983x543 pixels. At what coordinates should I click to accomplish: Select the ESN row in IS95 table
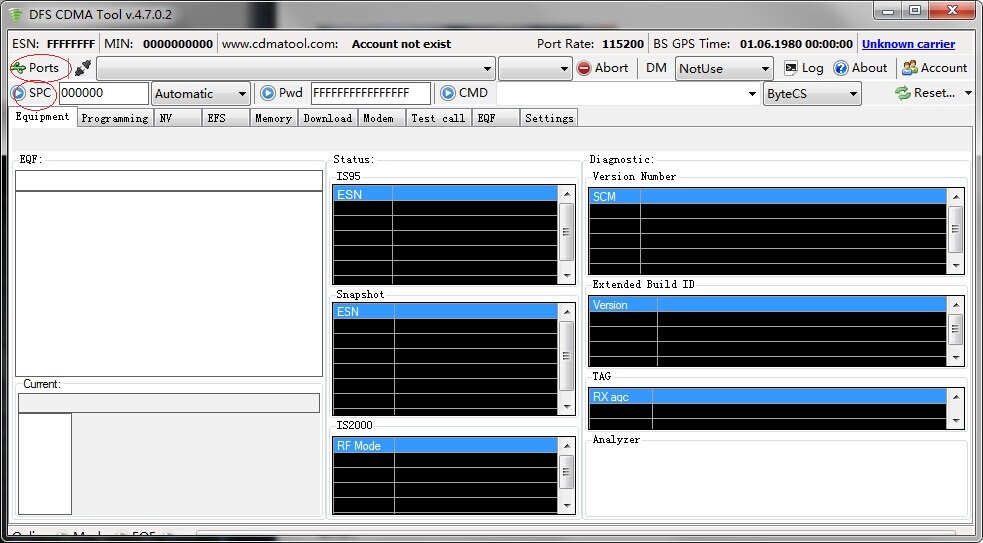(445, 194)
